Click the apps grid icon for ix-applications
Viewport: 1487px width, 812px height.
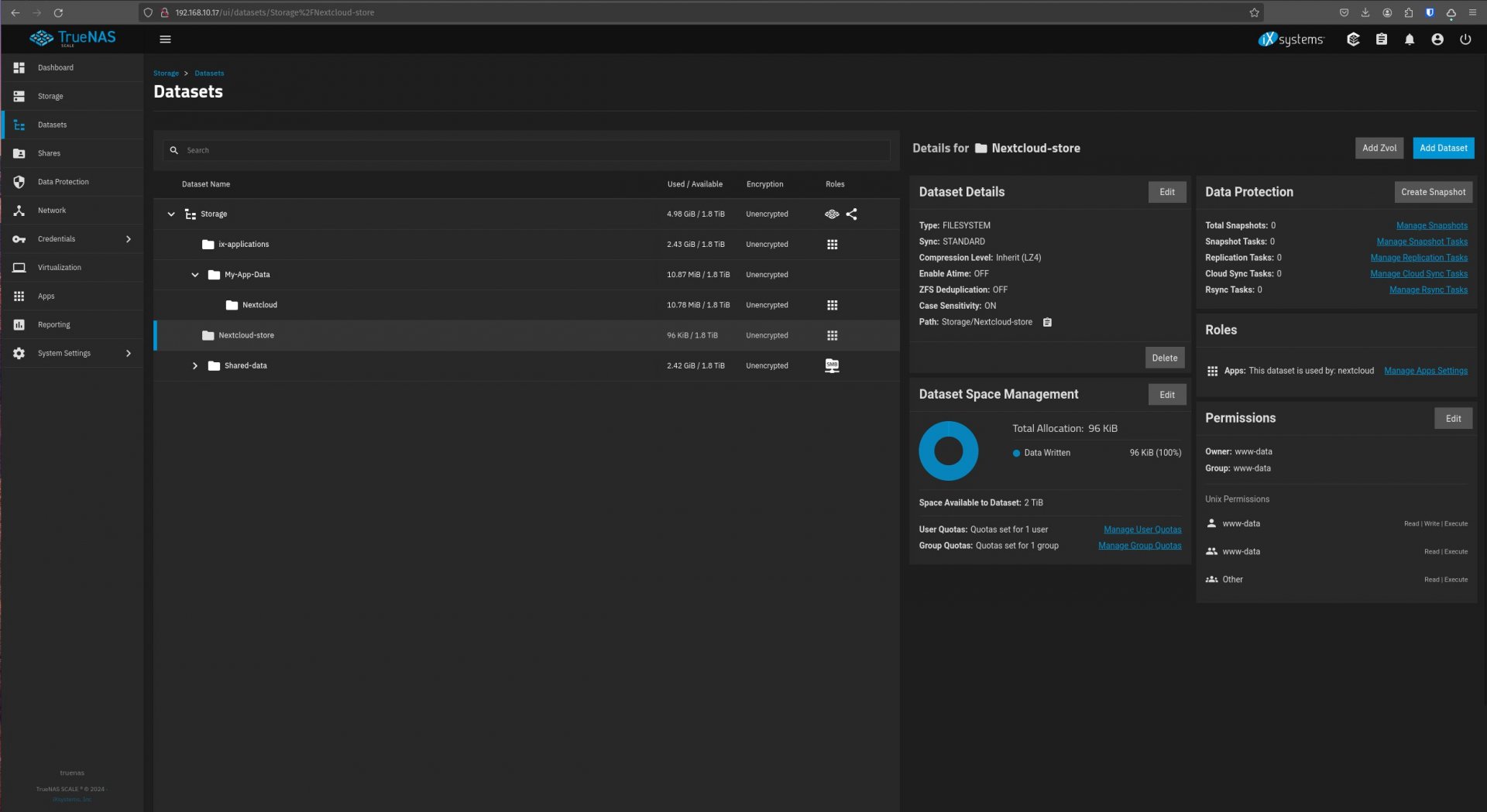tap(832, 245)
